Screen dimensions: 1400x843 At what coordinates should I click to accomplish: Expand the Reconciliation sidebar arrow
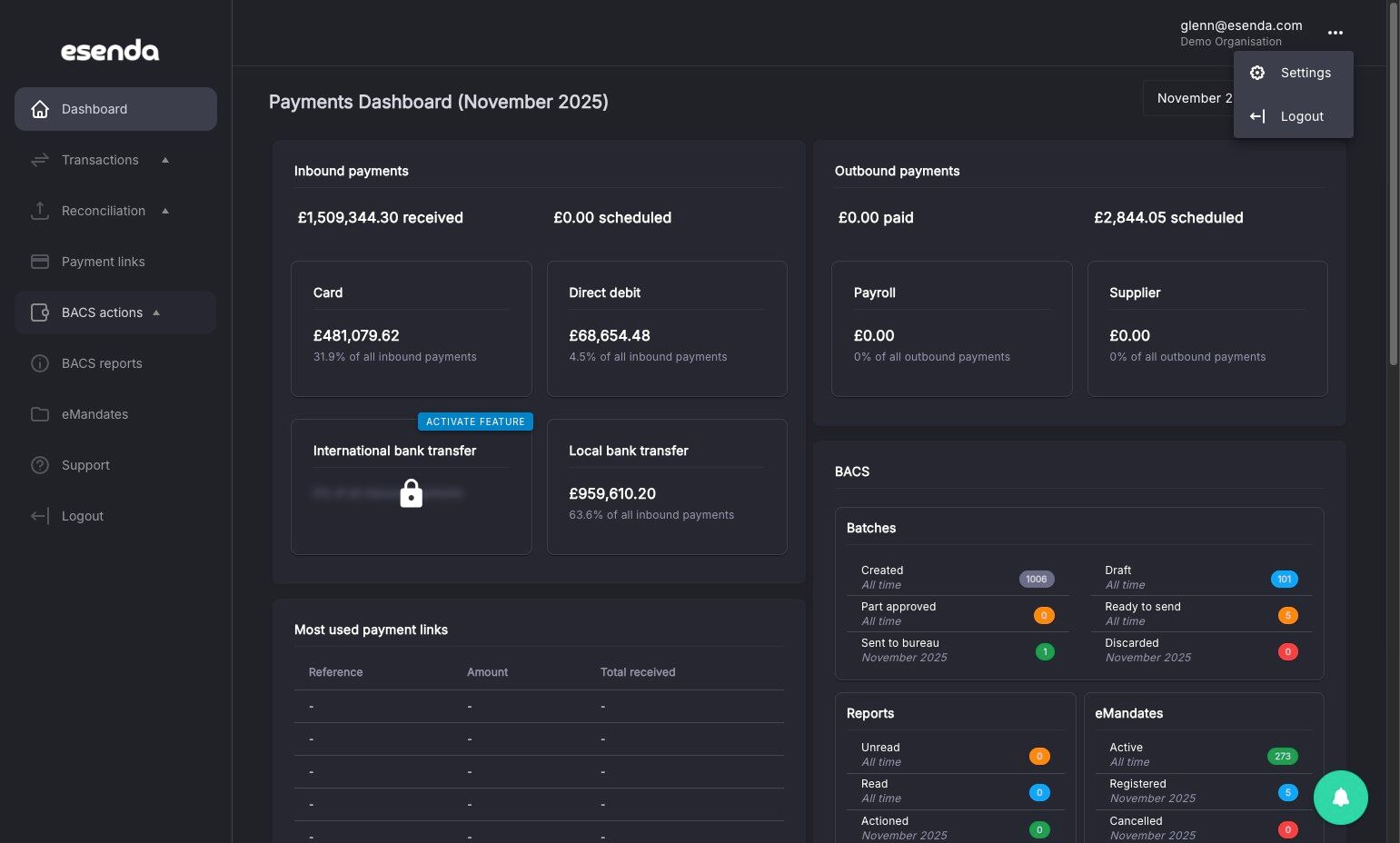pos(165,211)
